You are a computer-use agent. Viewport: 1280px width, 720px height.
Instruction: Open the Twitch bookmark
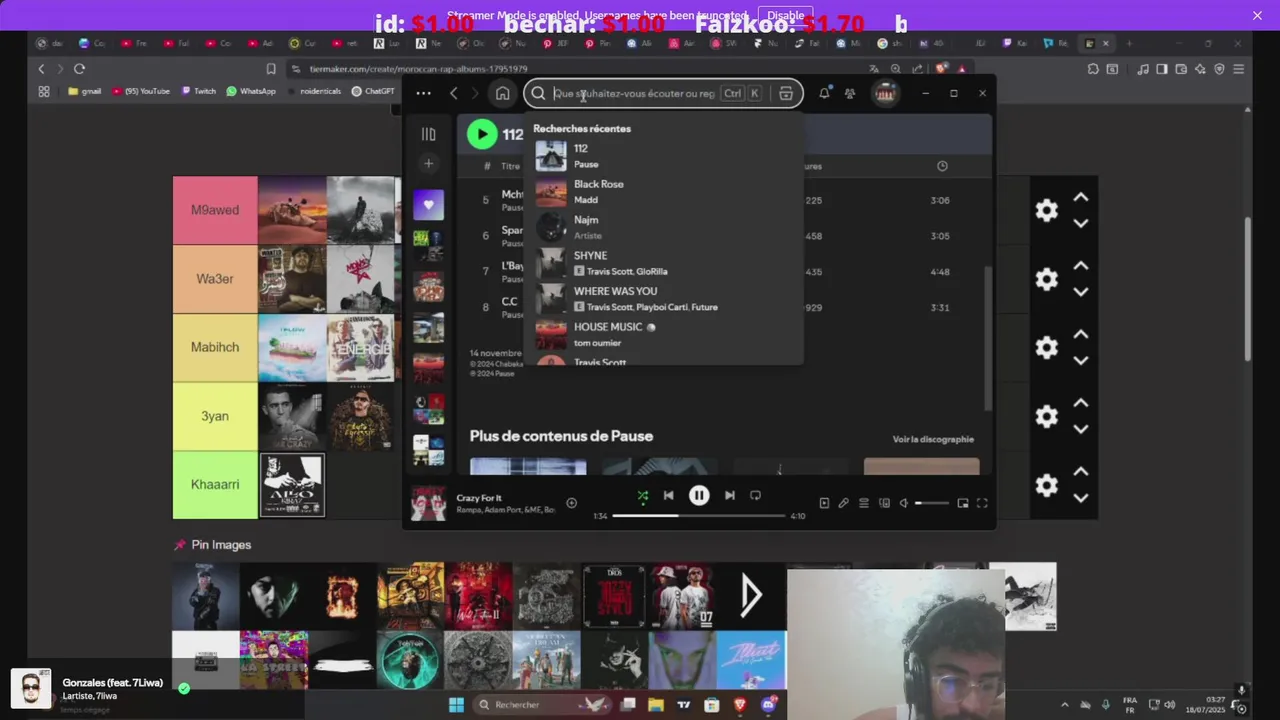pos(197,91)
